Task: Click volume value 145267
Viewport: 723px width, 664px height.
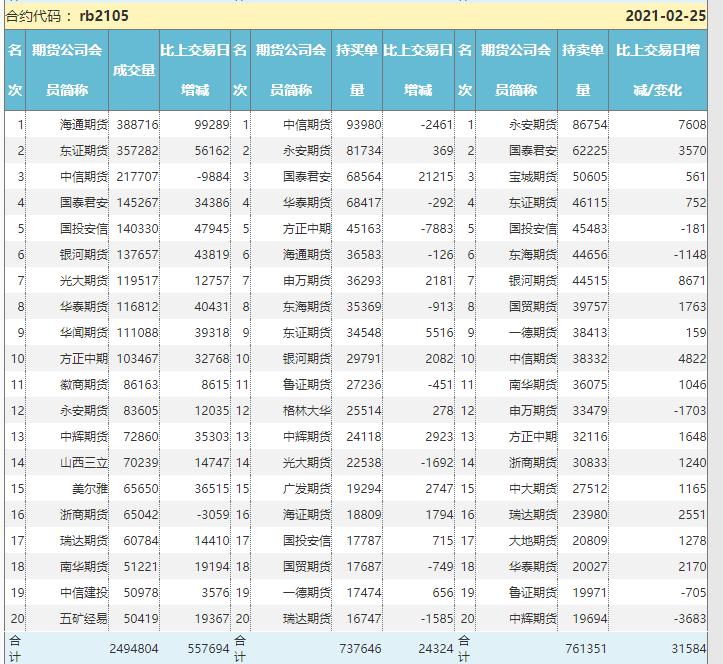Action: point(137,202)
